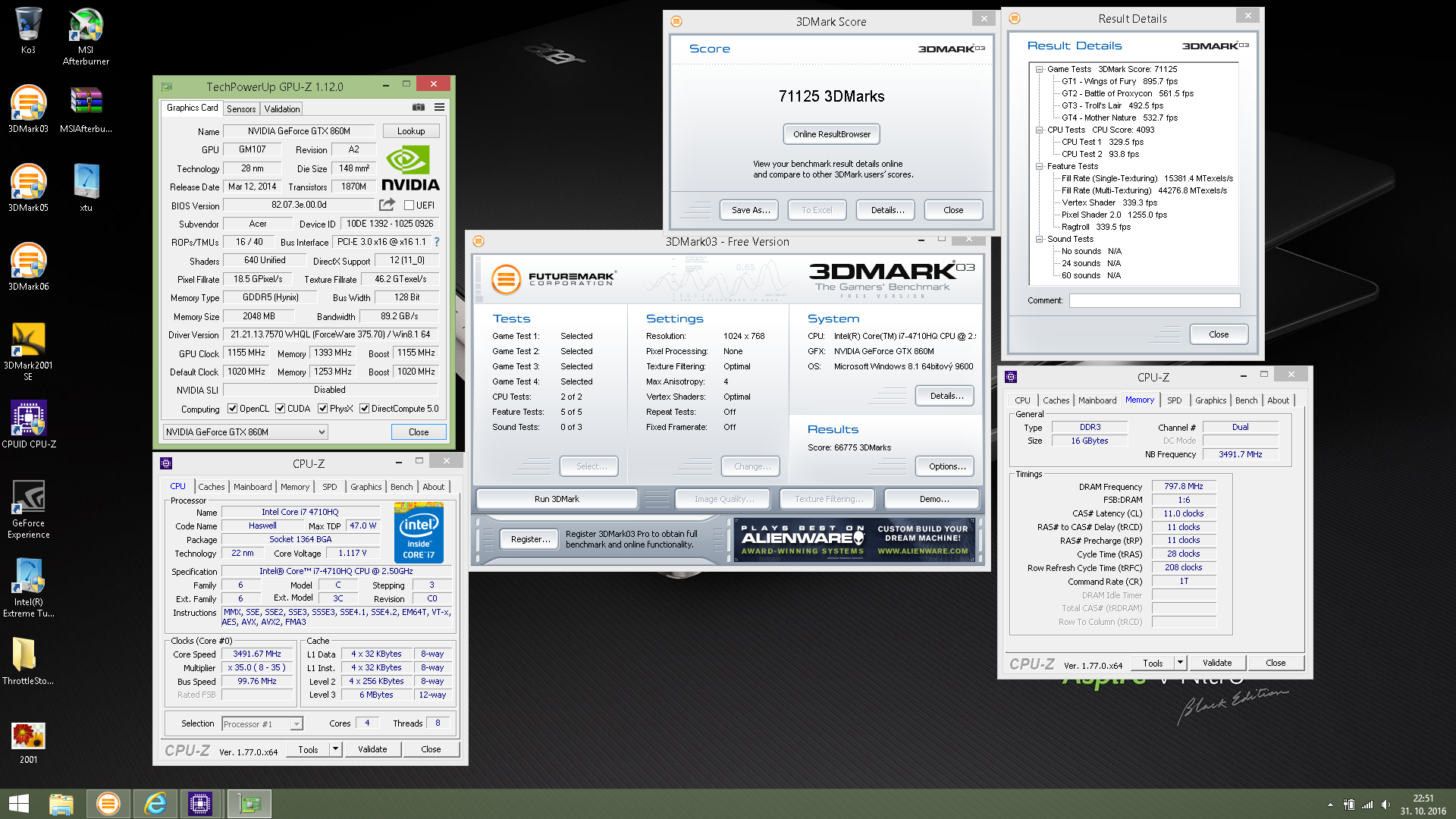1456x819 pixels.
Task: Click Online ResultBrowser in 3DMark Score
Action: pyautogui.click(x=832, y=134)
